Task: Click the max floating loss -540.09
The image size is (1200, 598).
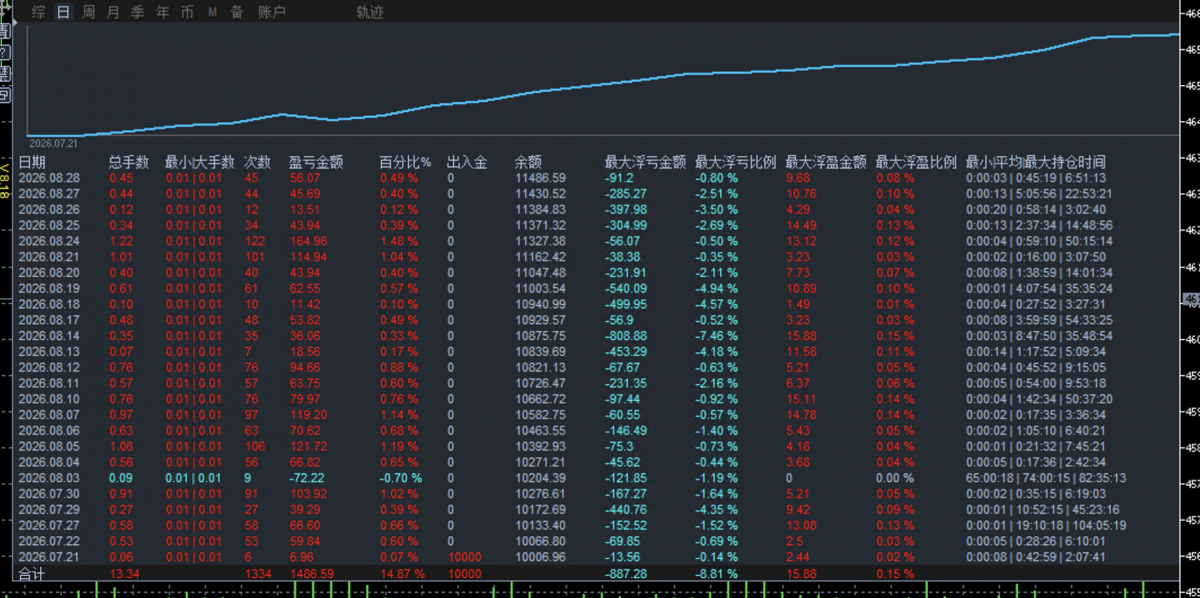Action: click(x=626, y=288)
